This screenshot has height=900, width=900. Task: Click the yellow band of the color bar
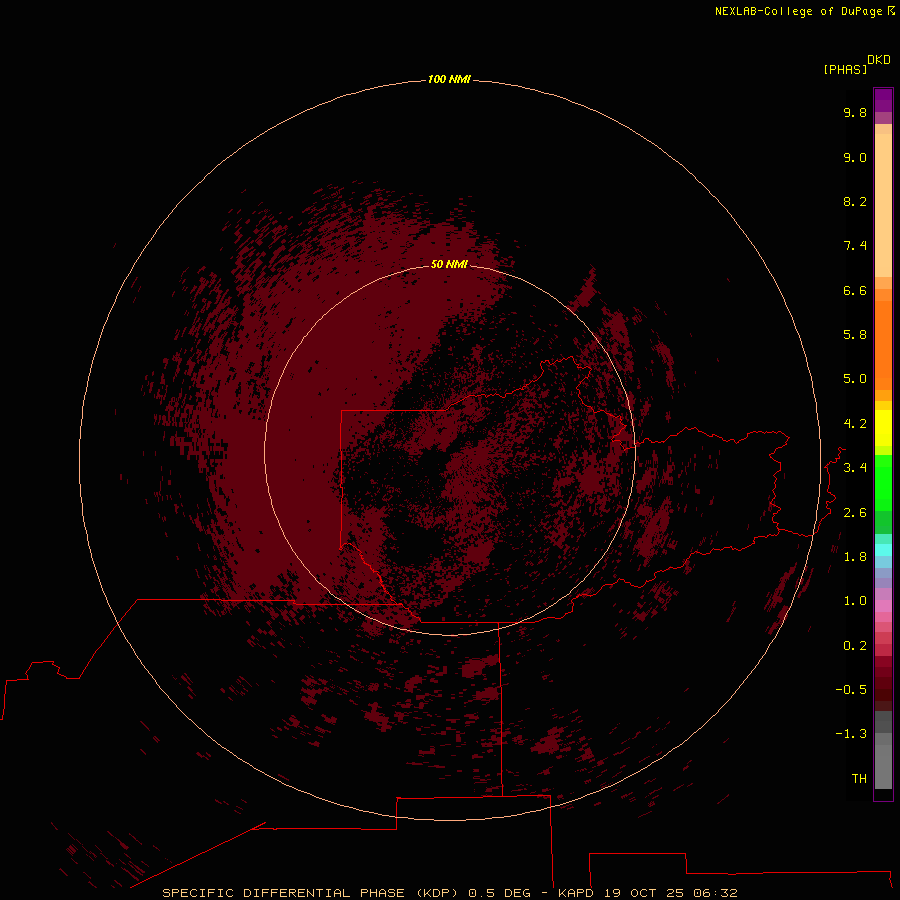point(883,428)
